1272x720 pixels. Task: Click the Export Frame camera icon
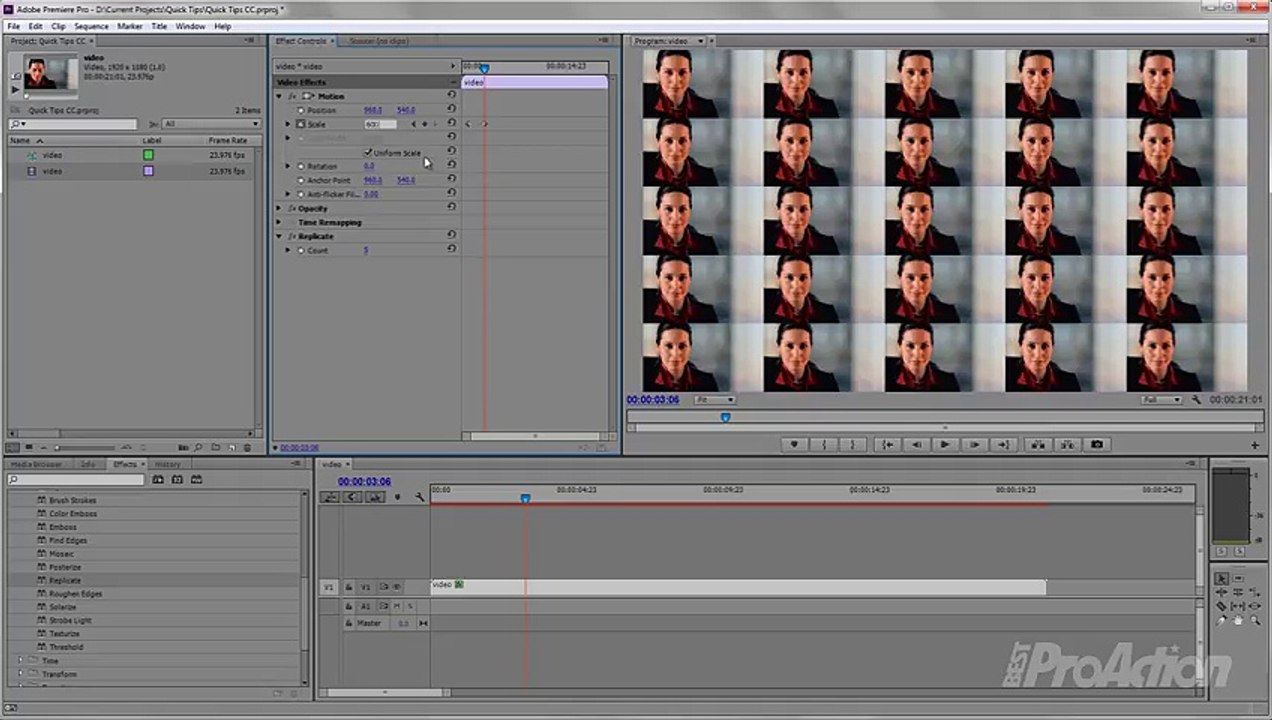(x=1097, y=445)
